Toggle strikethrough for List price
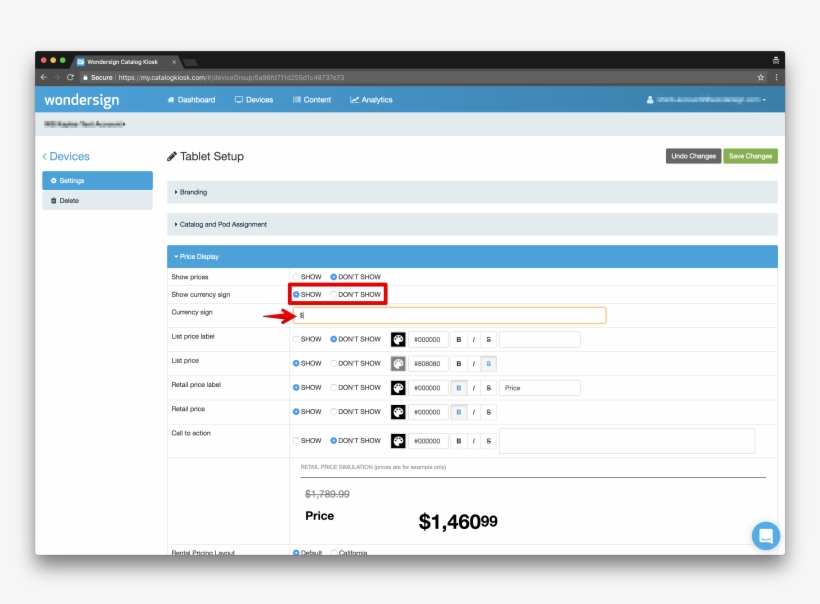Image resolution: width=820 pixels, height=604 pixels. [x=489, y=364]
